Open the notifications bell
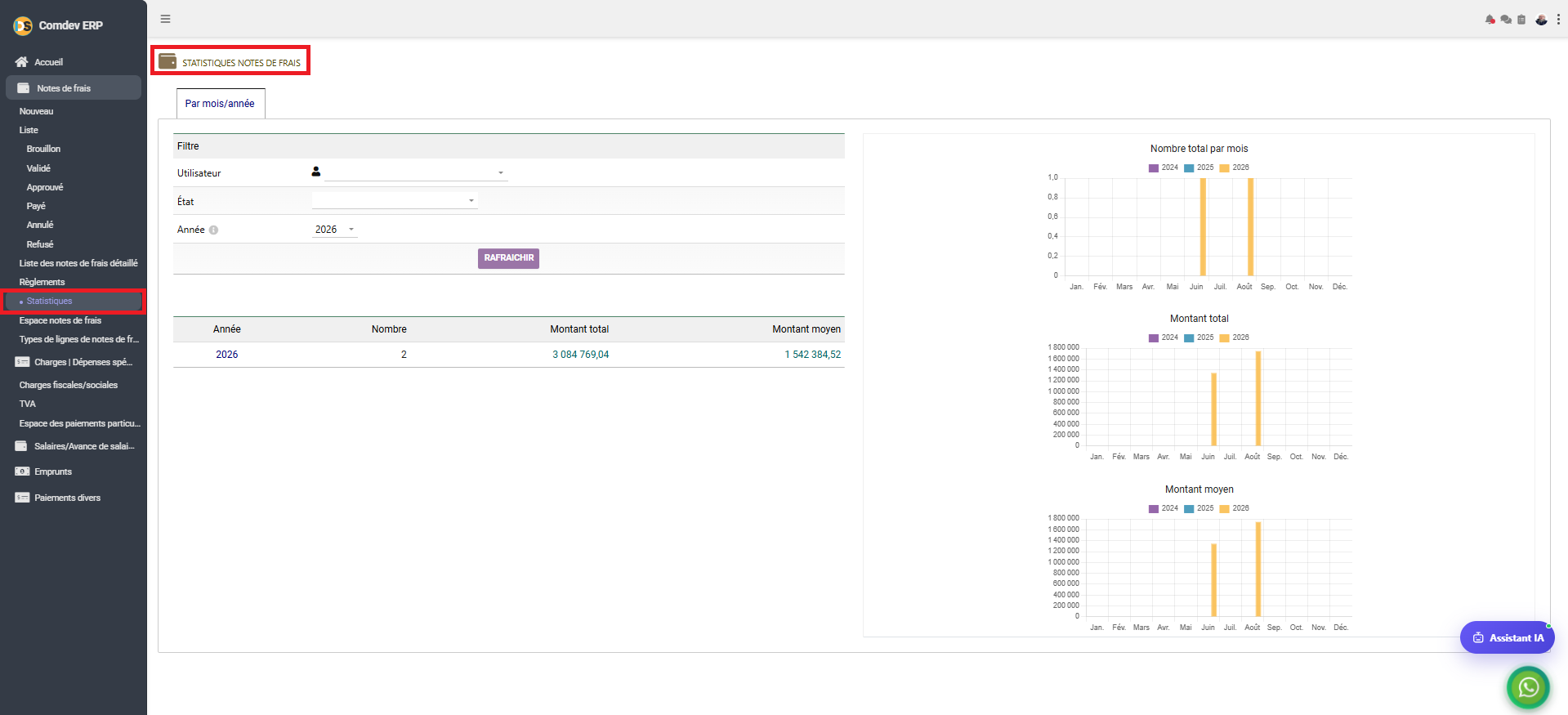Image resolution: width=1568 pixels, height=715 pixels. point(1490,20)
